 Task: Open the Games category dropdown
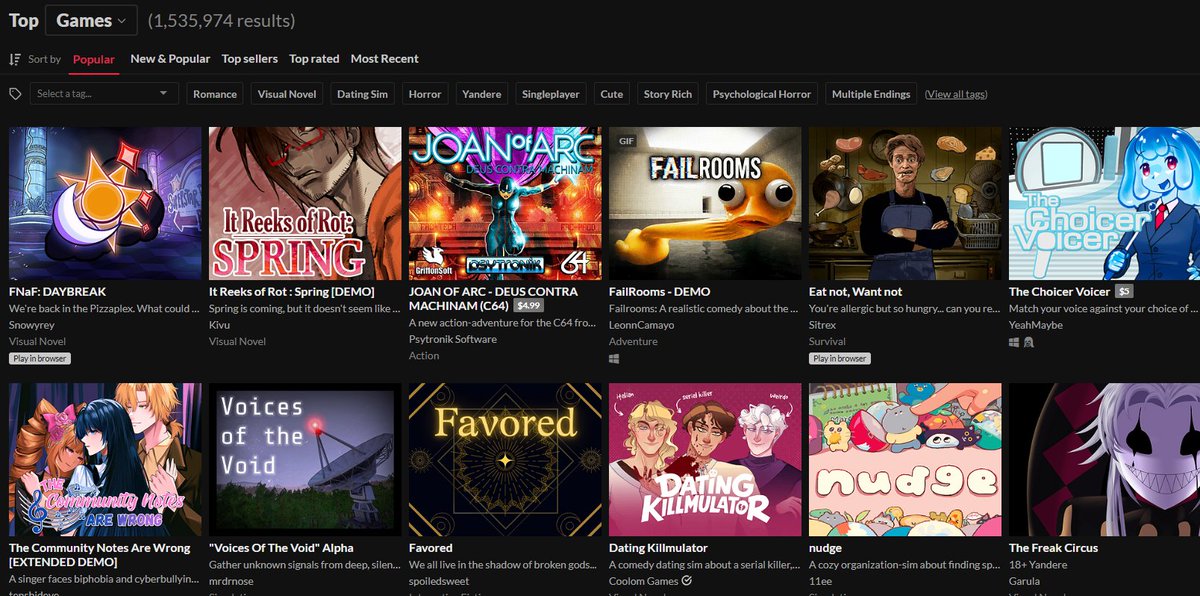tap(92, 20)
